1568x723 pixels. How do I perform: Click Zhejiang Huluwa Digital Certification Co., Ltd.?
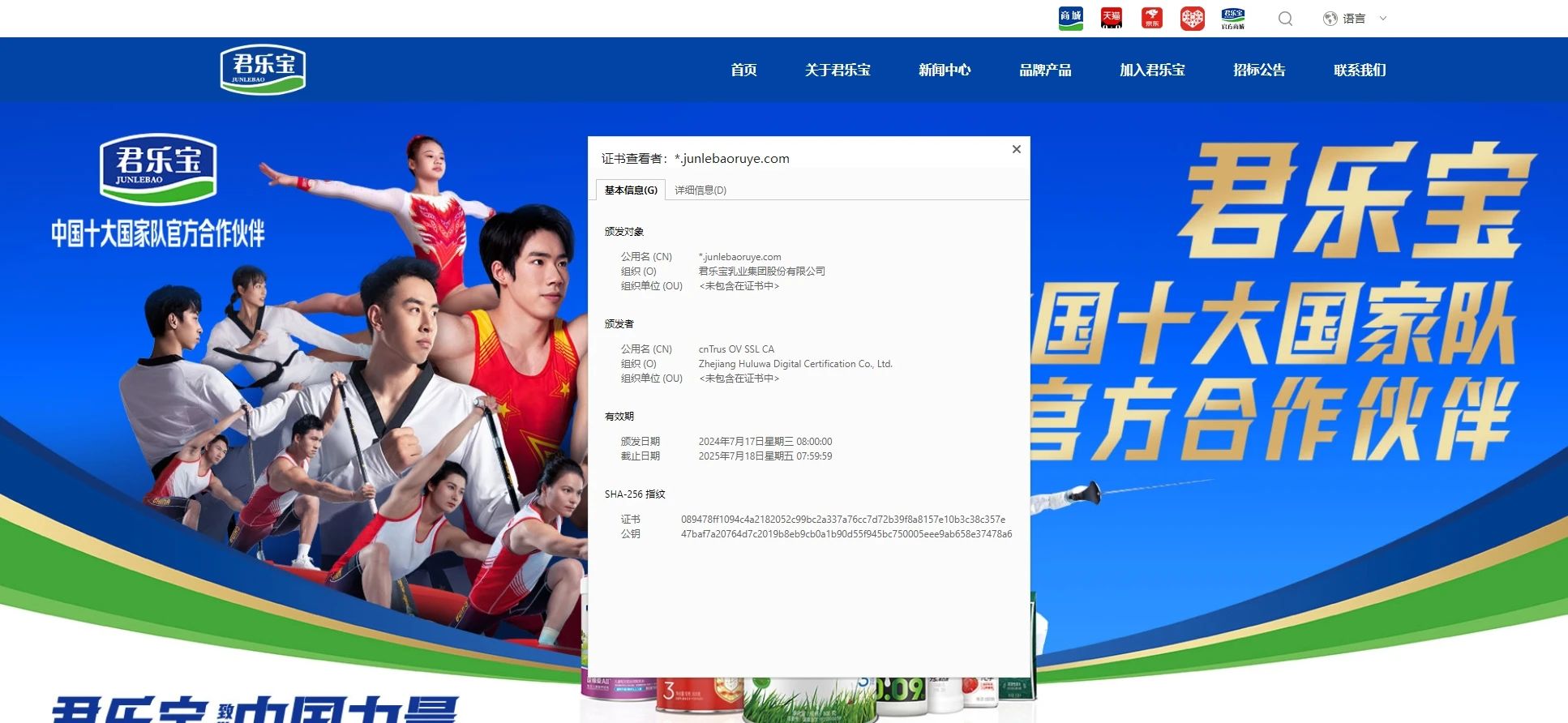click(x=795, y=364)
